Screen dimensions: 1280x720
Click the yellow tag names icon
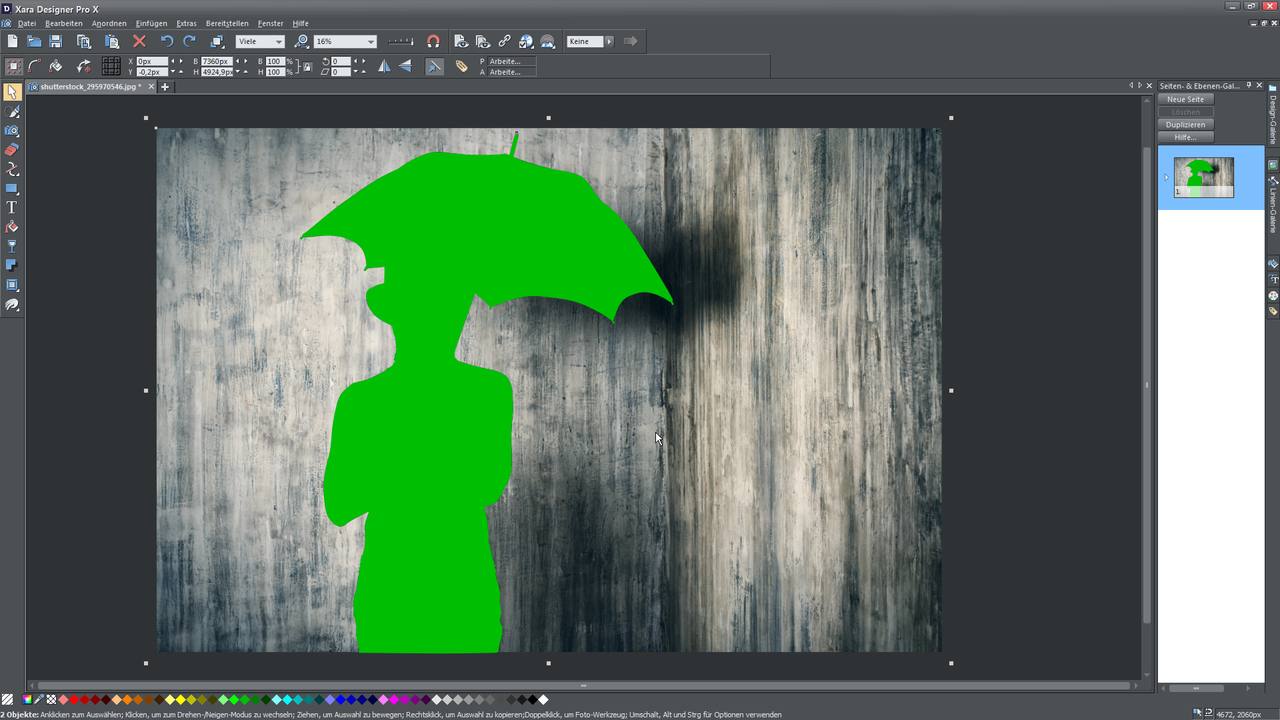click(461, 66)
